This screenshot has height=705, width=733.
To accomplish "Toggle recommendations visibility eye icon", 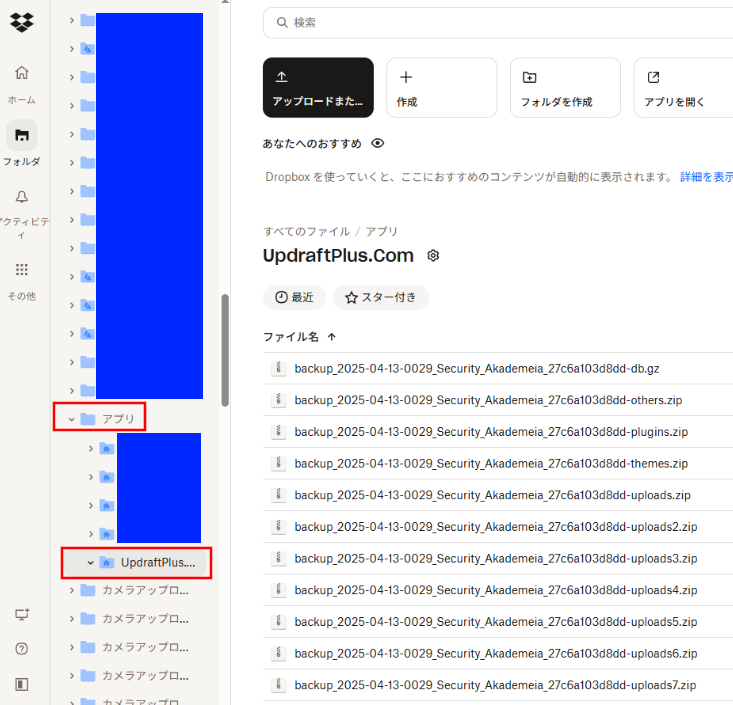I will tap(378, 143).
